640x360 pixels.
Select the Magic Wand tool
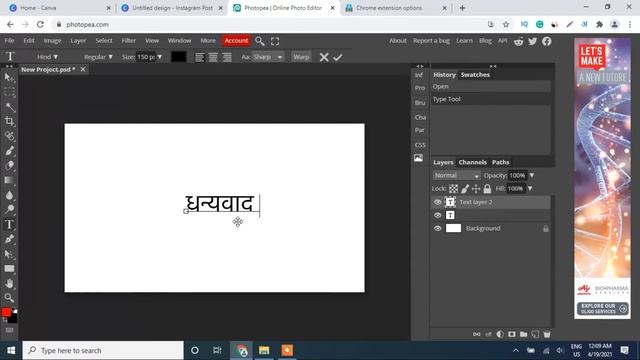coord(9,107)
